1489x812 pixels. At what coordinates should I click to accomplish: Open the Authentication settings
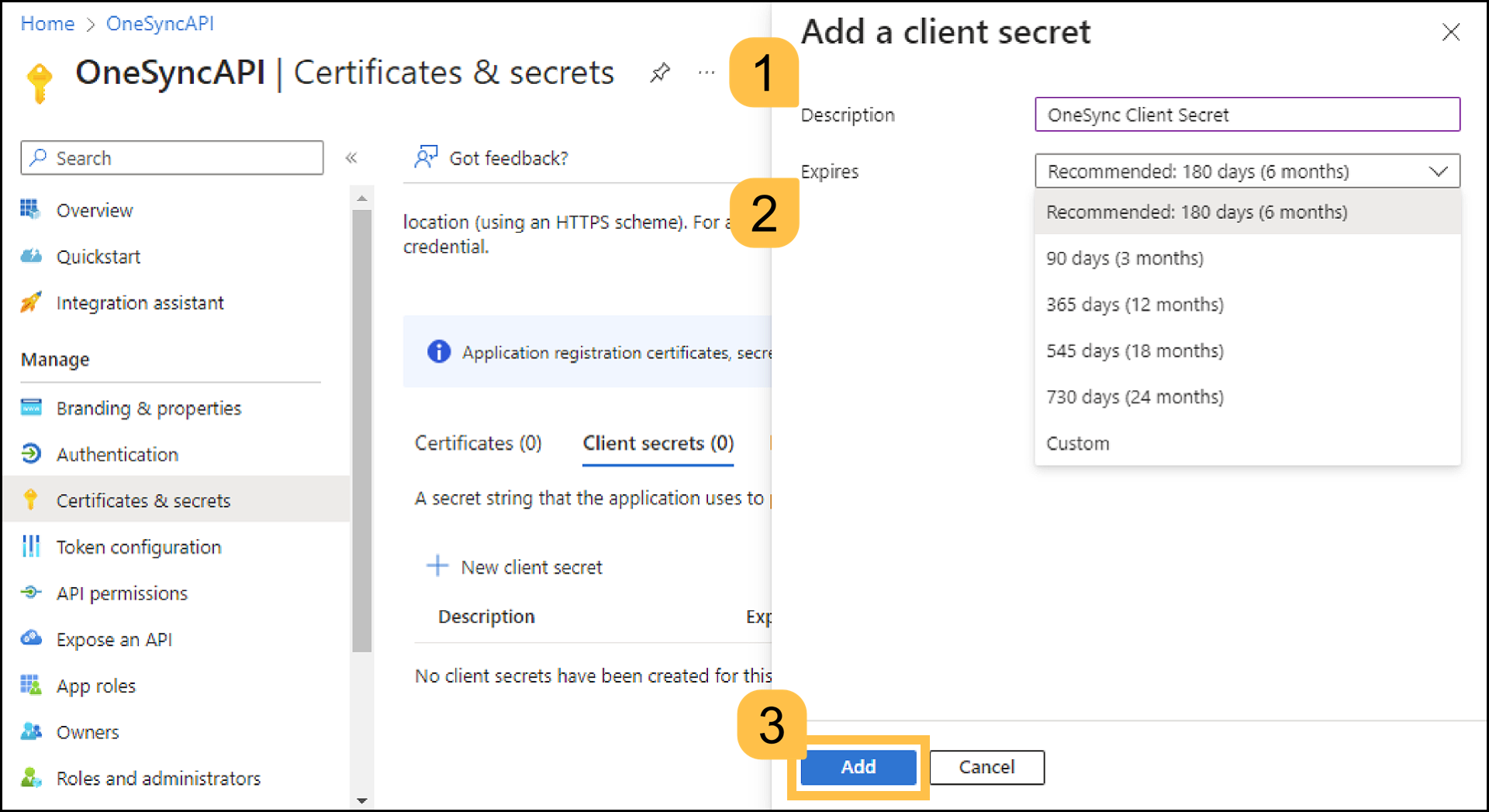(117, 454)
